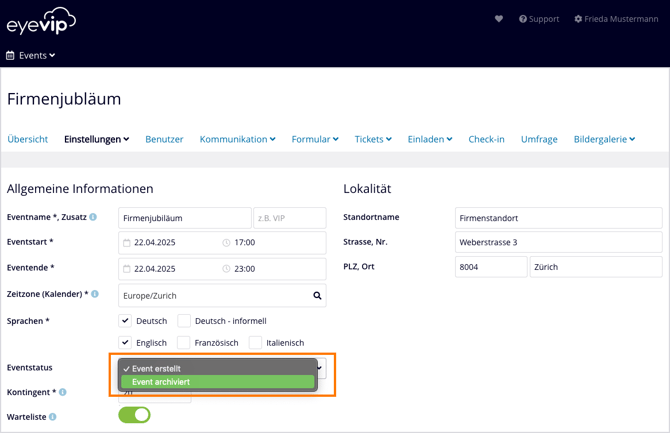
Task: Open Frieda Mustermann user settings
Action: click(616, 19)
